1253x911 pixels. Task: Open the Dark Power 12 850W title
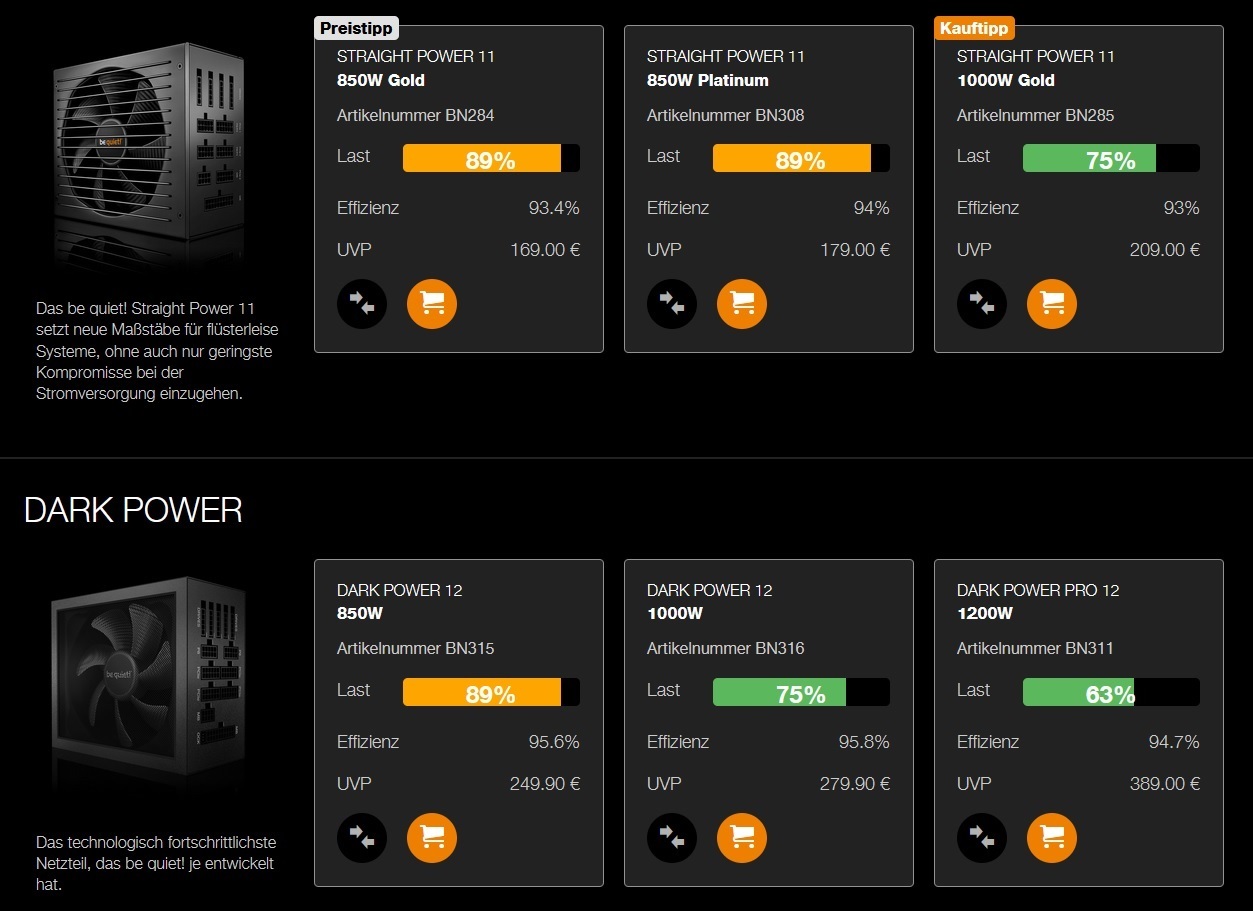[399, 601]
